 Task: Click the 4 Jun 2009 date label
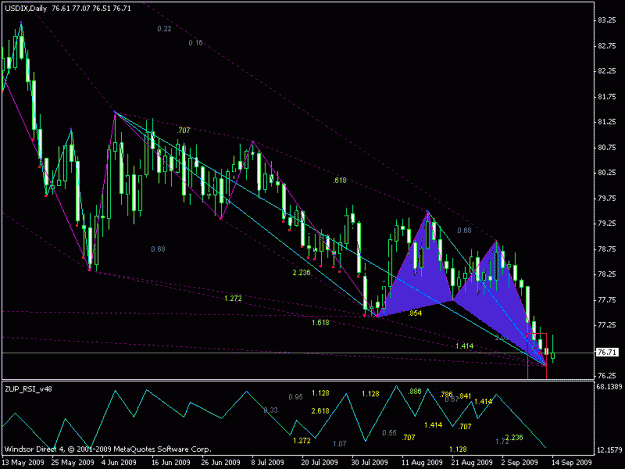(119, 462)
